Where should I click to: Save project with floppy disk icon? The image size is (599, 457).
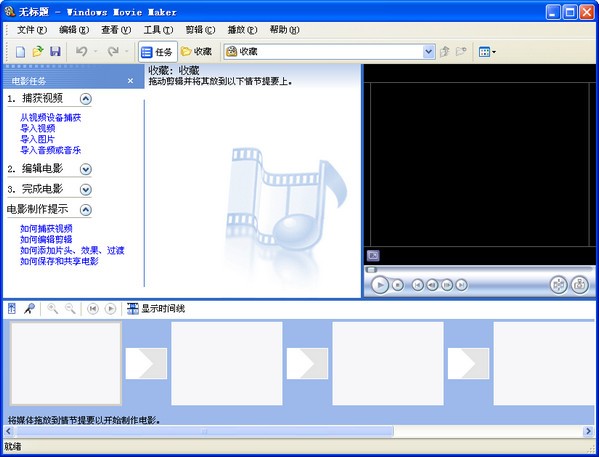[x=55, y=52]
